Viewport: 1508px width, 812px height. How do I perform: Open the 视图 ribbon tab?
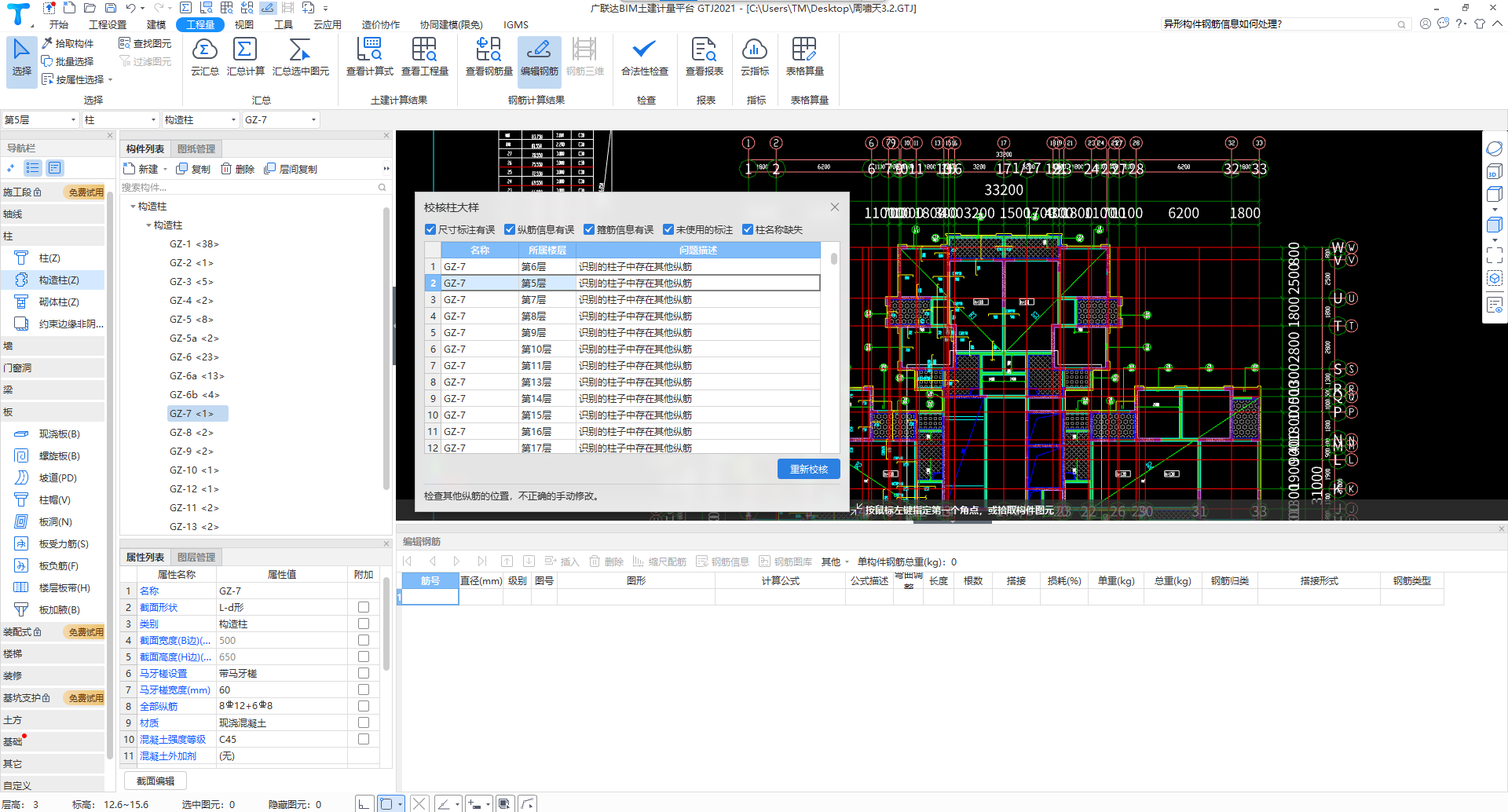(x=244, y=25)
